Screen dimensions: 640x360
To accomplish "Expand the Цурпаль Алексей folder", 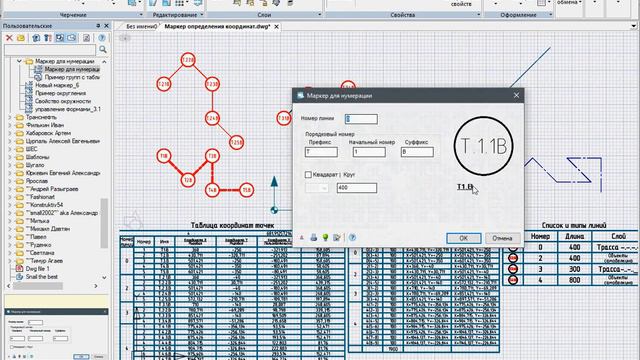I will click(10, 141).
